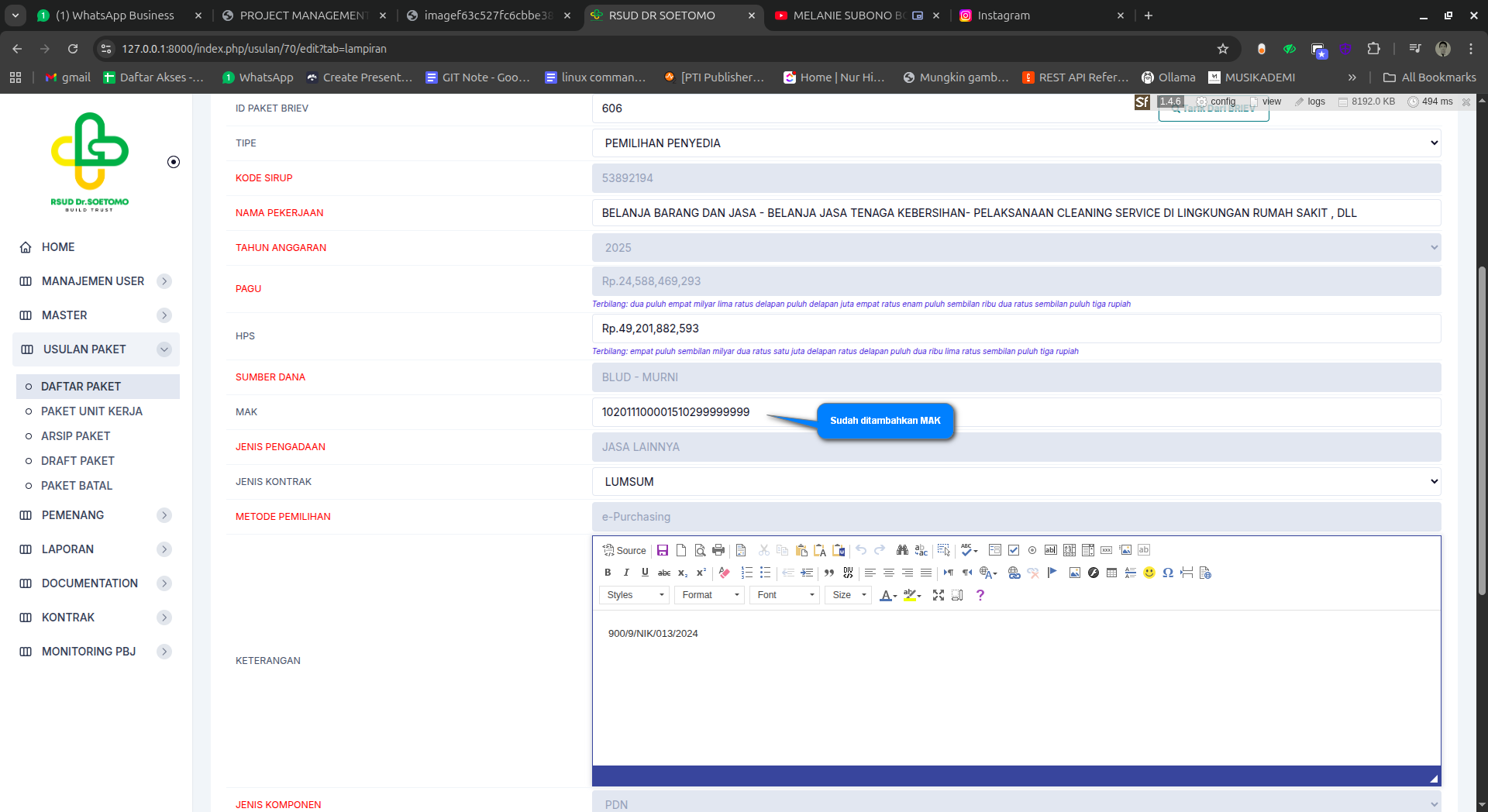Open the text color picker
The width and height of the screenshot is (1488, 812).
(887, 595)
